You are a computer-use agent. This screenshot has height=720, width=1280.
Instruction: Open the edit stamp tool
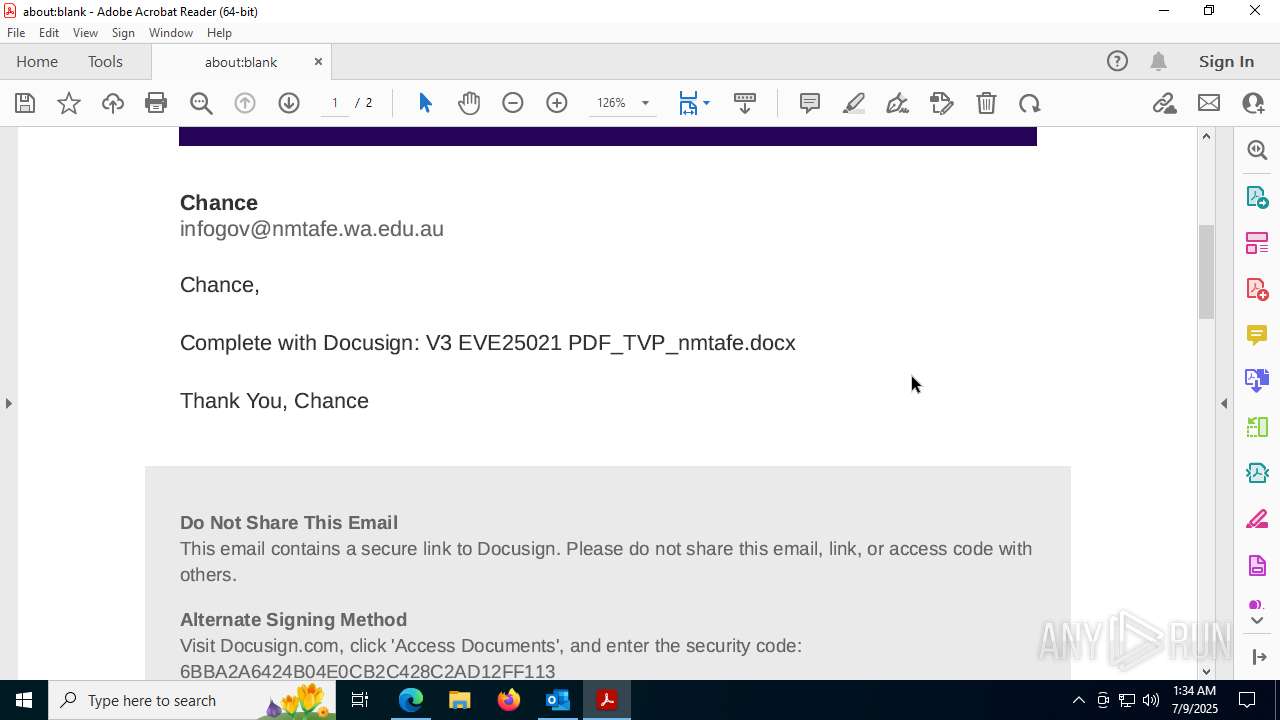coord(942,103)
